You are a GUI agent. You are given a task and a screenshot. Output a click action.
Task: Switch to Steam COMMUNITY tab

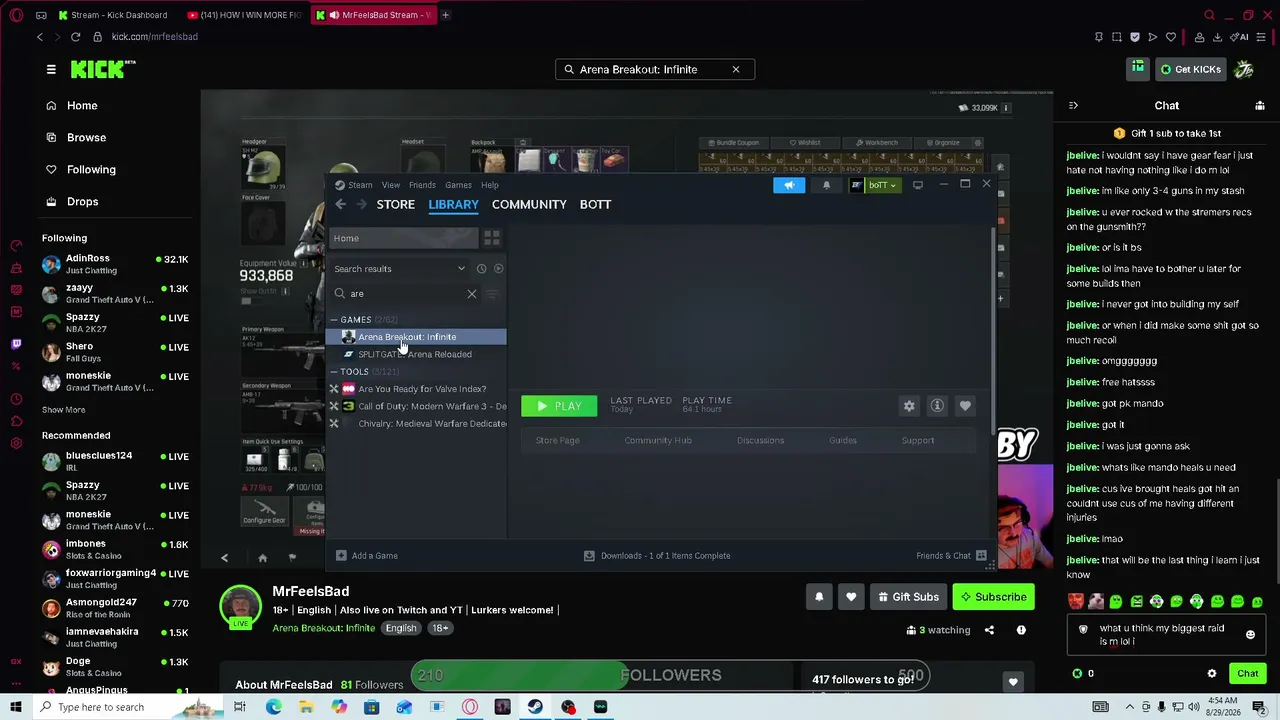(x=529, y=204)
